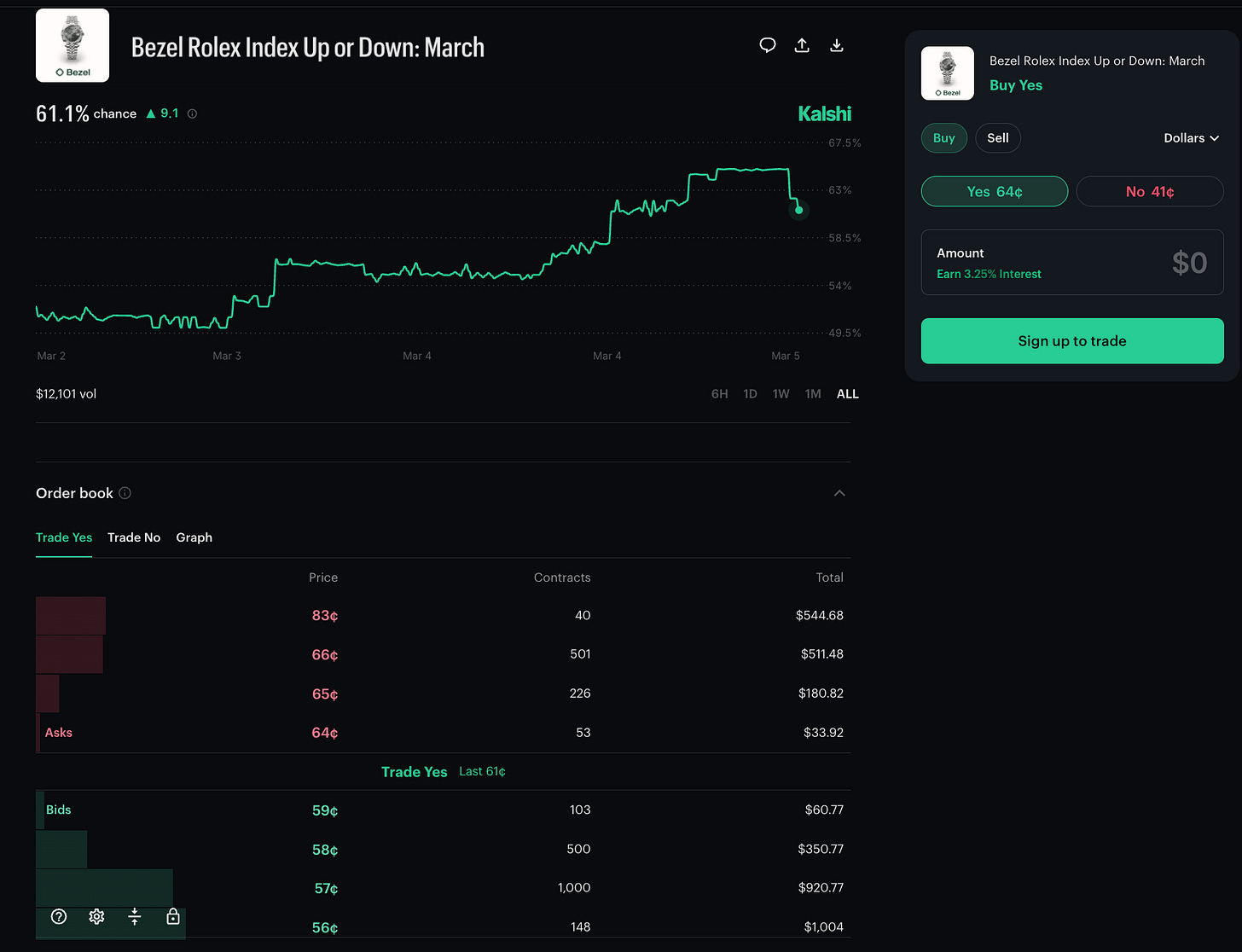The width and height of the screenshot is (1242, 952).
Task: Click the 64¢ ask price
Action: [x=324, y=733]
